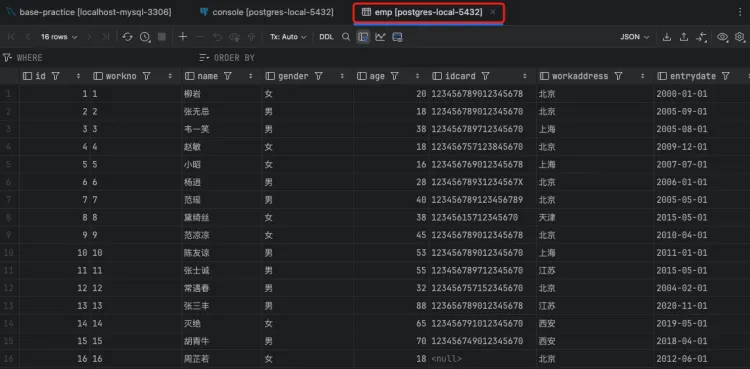Select the null idcard cell of row 16
The width and height of the screenshot is (750, 369).
[482, 358]
